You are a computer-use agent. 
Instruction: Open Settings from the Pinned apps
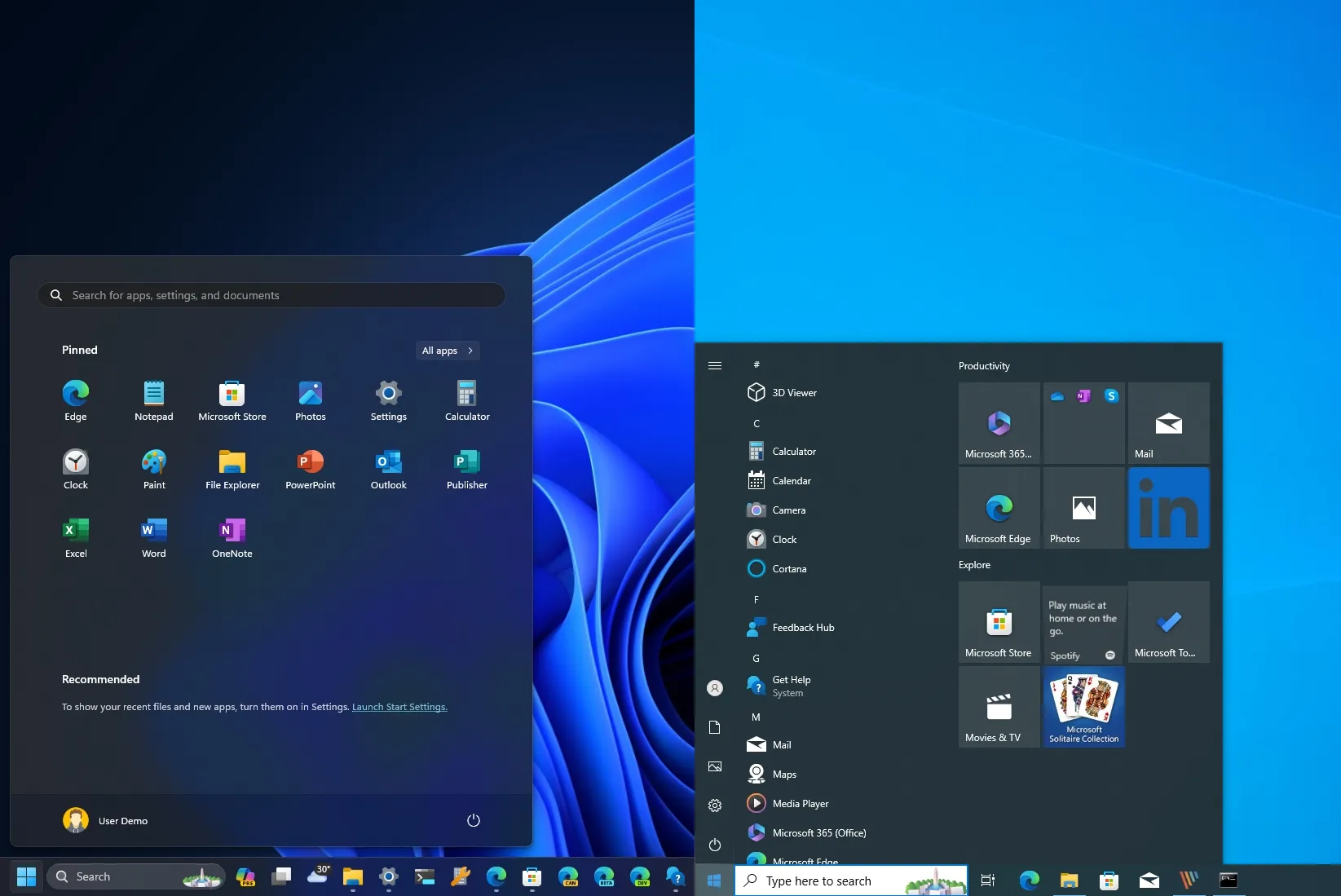(389, 400)
